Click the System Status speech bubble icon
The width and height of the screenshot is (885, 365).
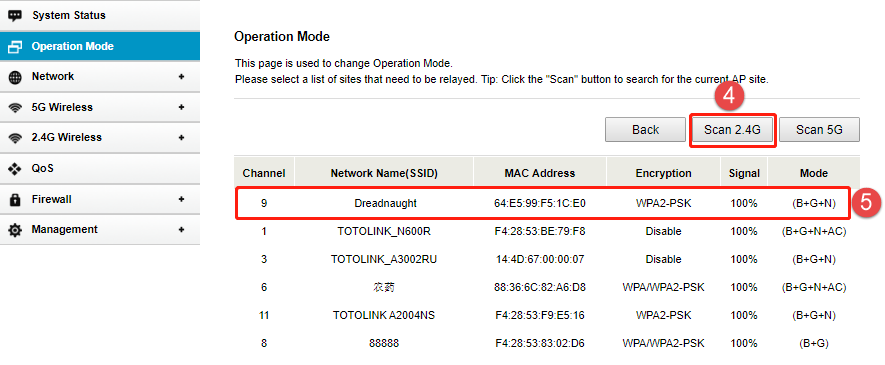(x=15, y=16)
